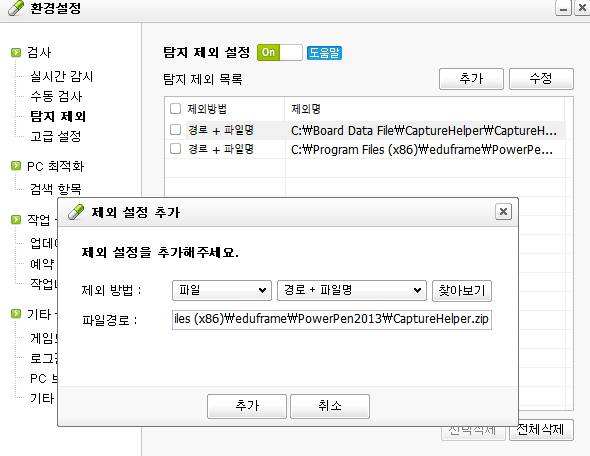Open 고급 설정 in the sidebar
This screenshot has width=590, height=456.
56,136
